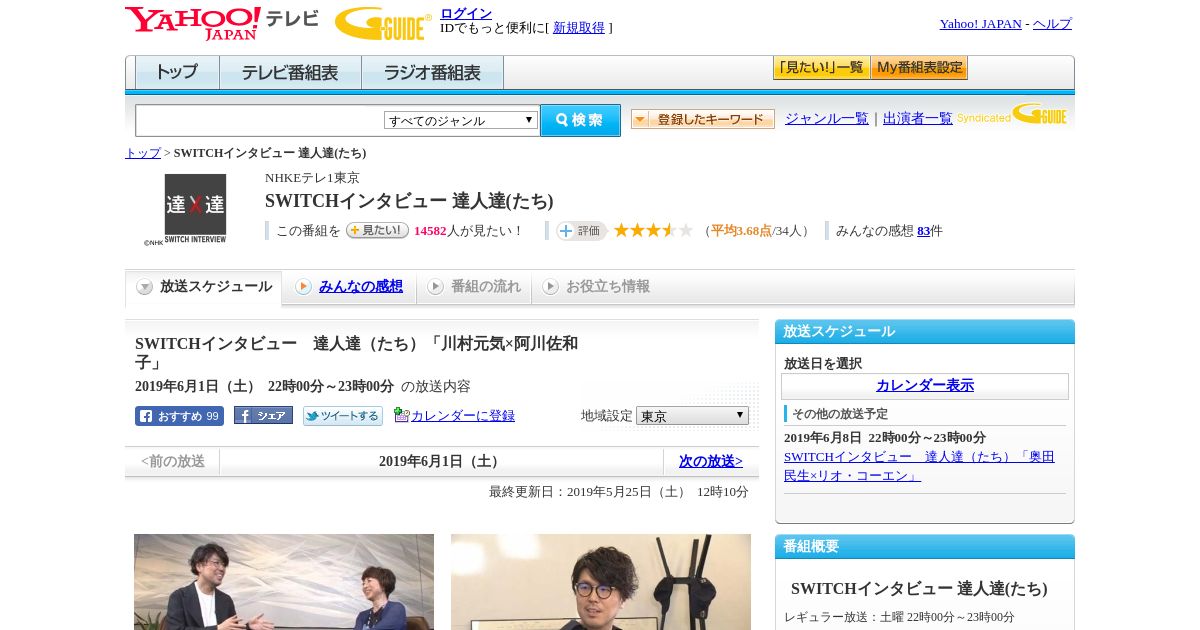Click the Yahoo! JAPAN テレビ logo
This screenshot has width=1200, height=630.
pos(222,23)
